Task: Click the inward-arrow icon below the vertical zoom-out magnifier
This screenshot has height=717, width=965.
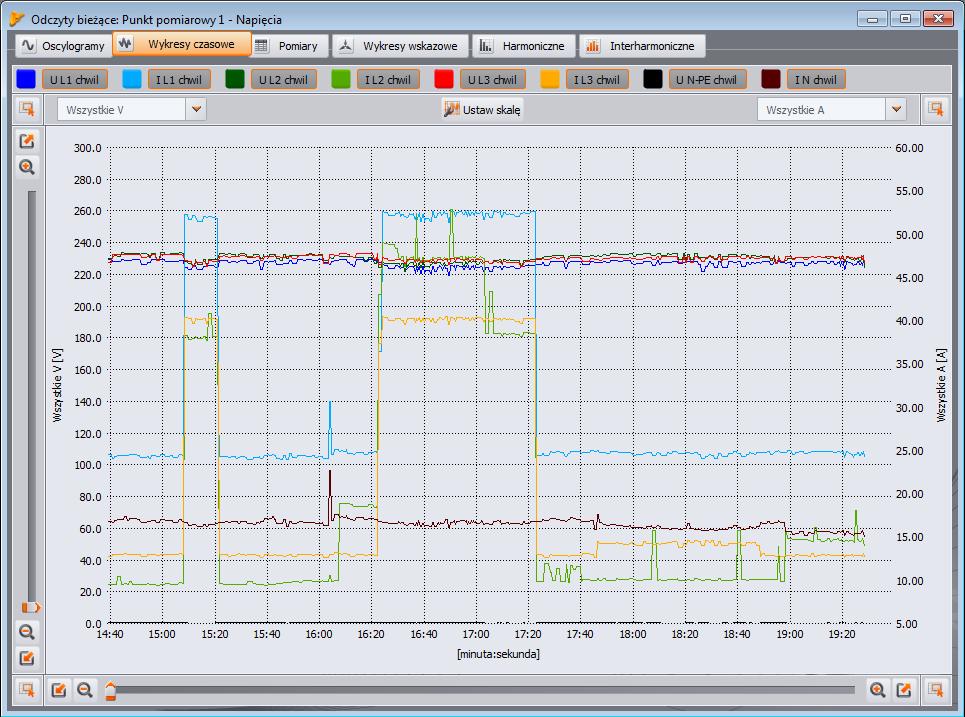Action: 26,658
